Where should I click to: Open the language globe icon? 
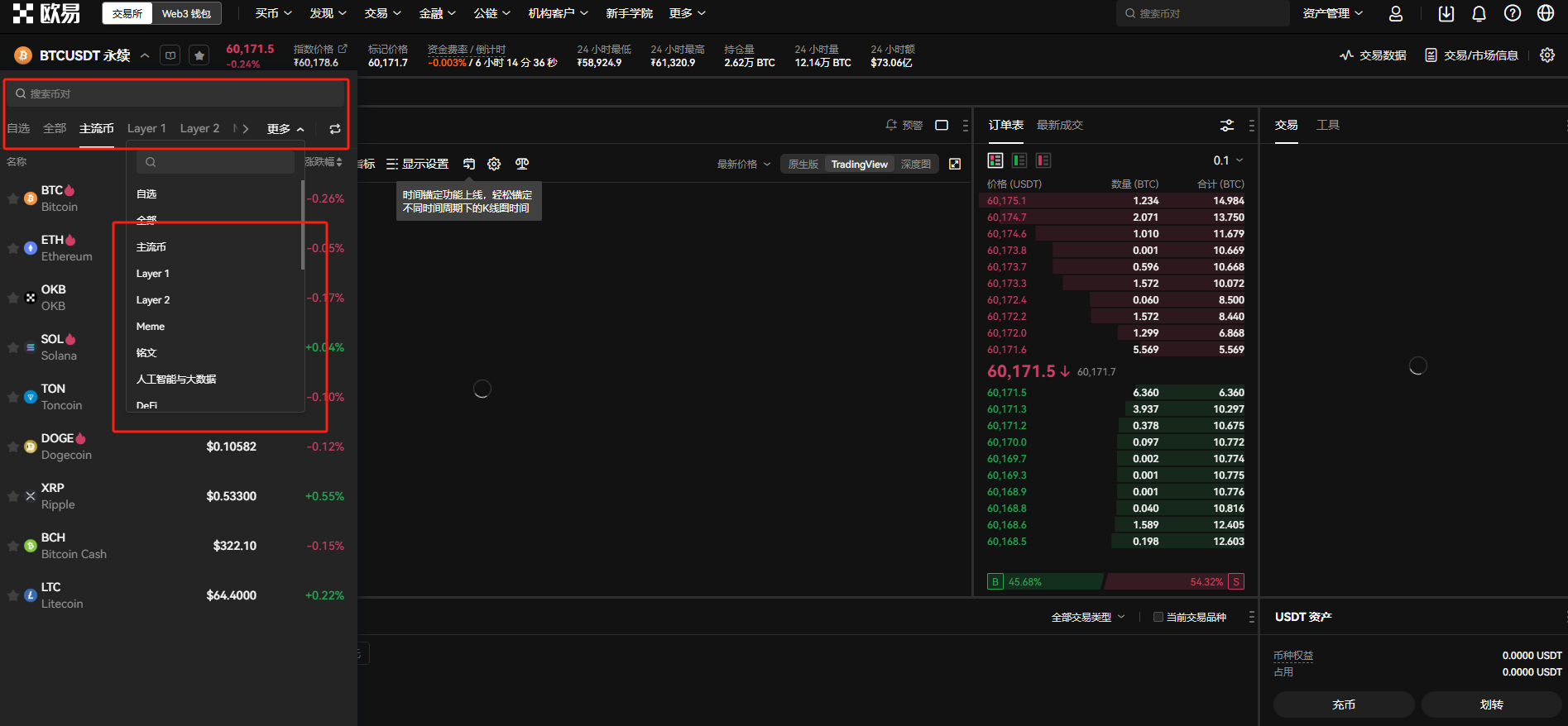coord(1545,13)
